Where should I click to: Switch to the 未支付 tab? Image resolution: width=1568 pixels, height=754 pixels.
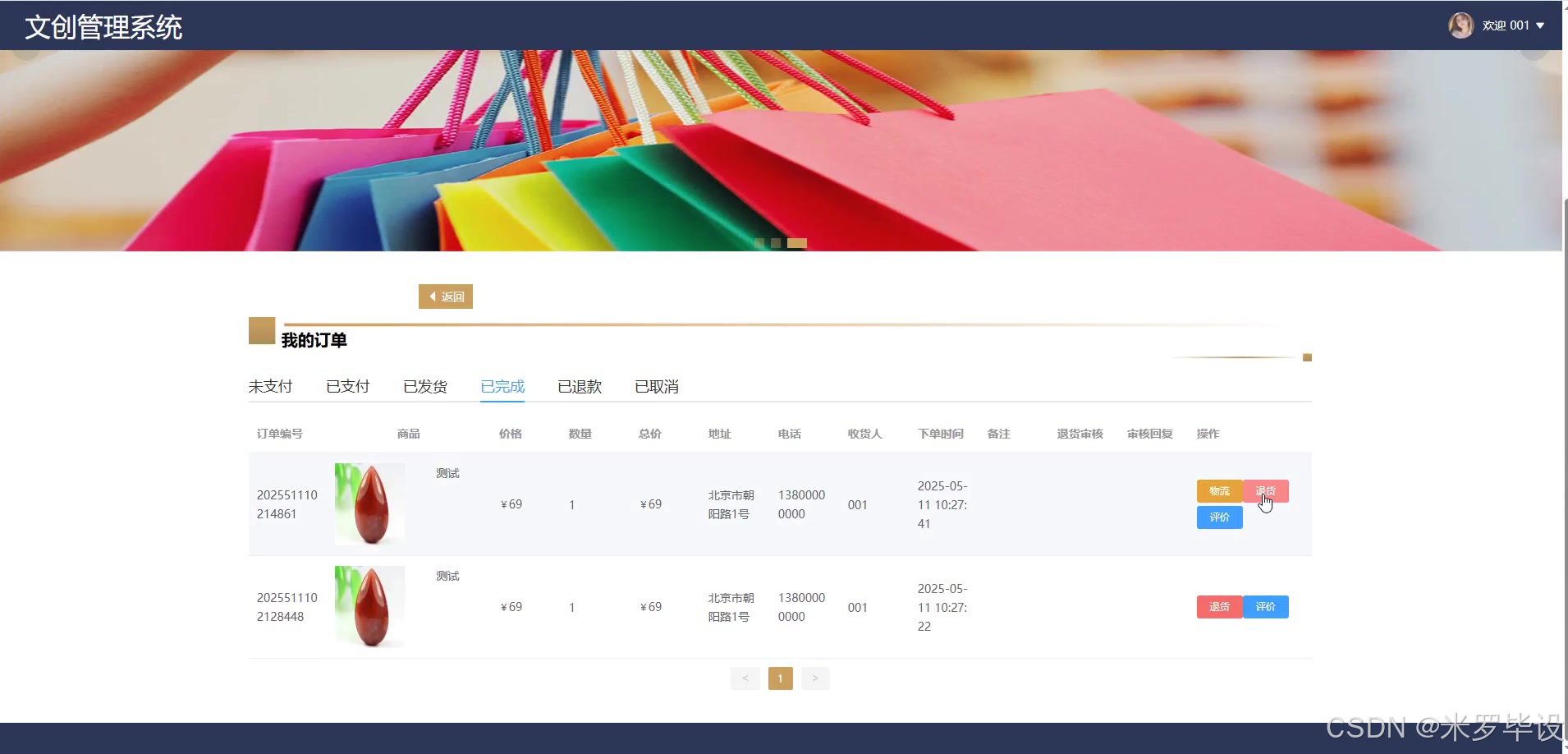pyautogui.click(x=271, y=387)
